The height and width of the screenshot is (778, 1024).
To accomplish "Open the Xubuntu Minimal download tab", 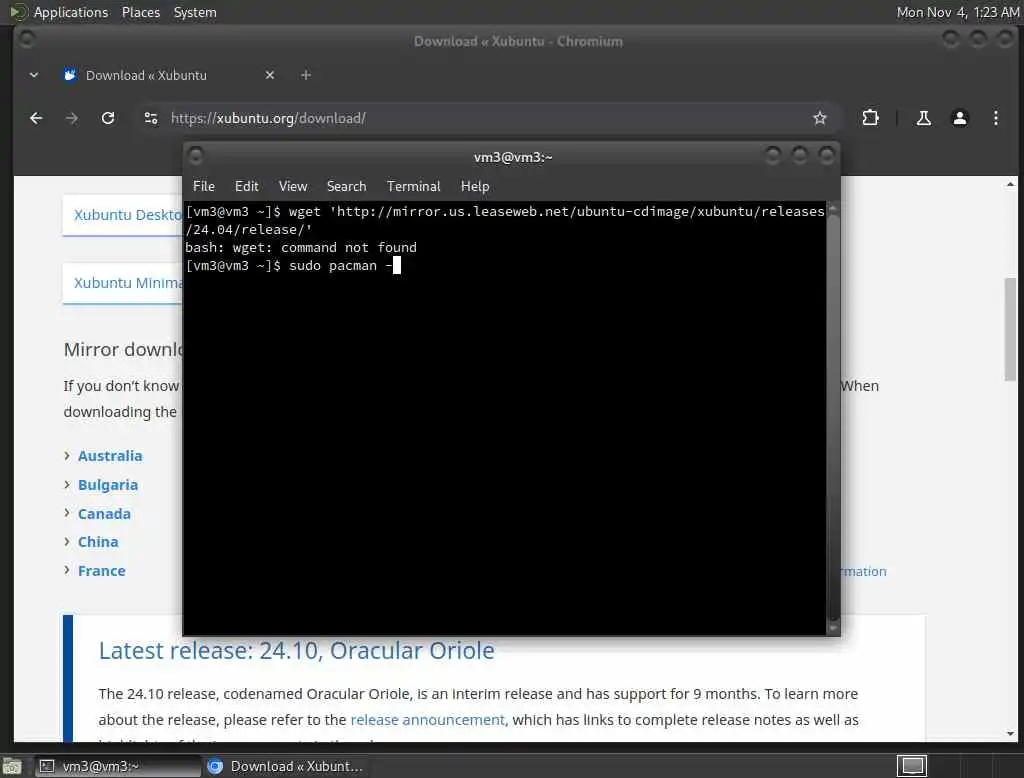I will point(123,283).
